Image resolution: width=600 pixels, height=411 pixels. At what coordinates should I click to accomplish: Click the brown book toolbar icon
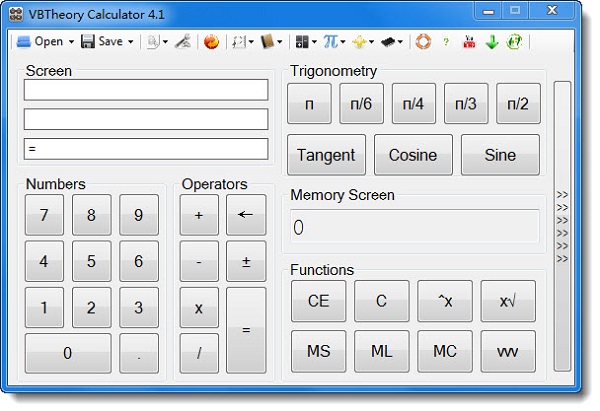point(267,41)
